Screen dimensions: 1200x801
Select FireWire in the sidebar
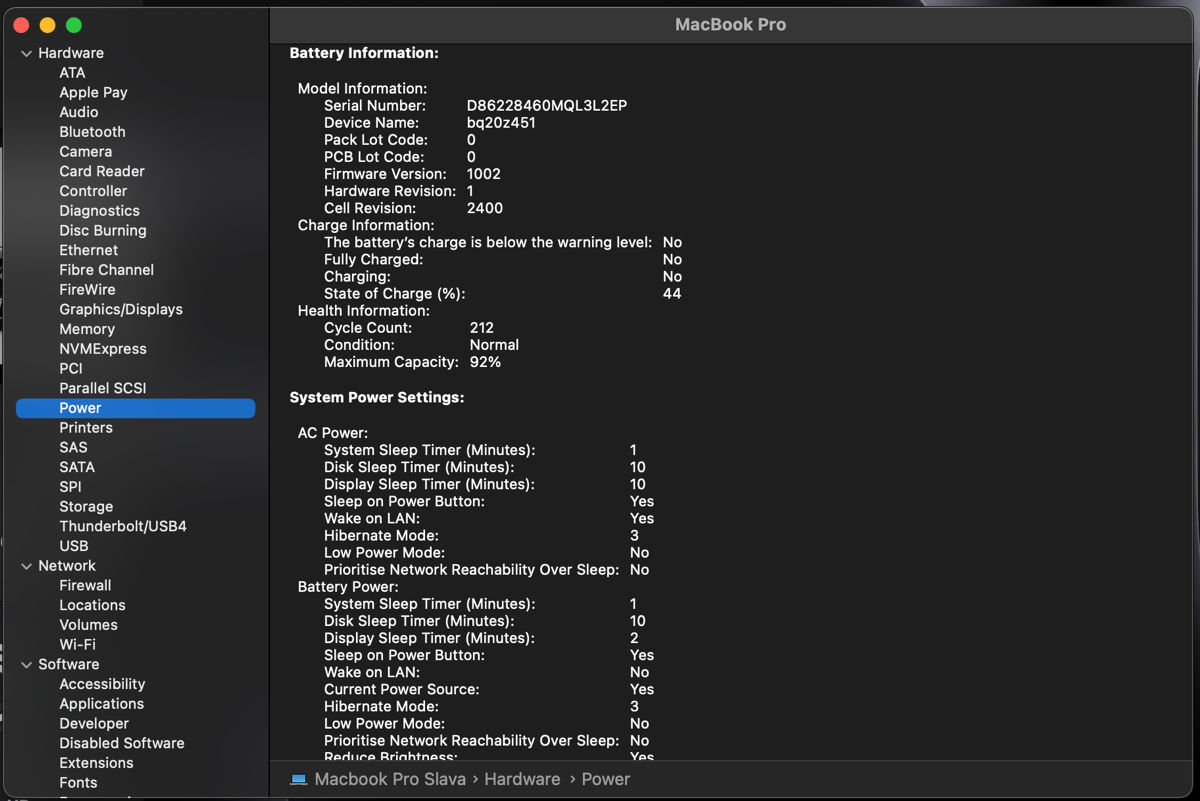tap(87, 289)
